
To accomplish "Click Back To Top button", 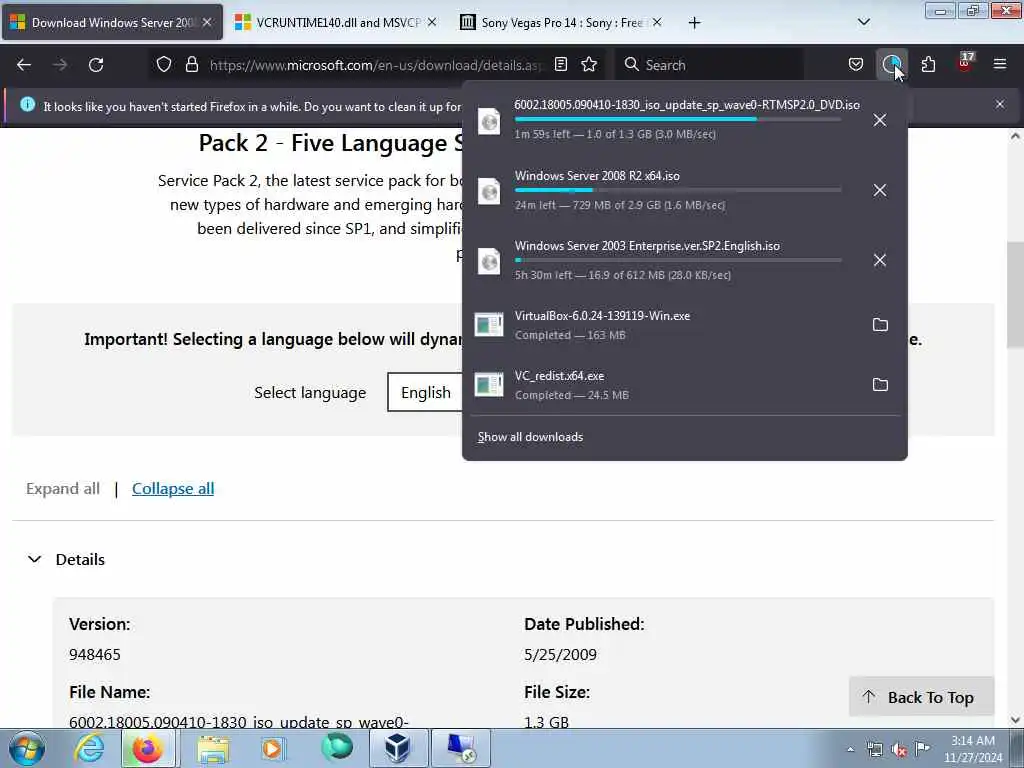I will pos(921,697).
